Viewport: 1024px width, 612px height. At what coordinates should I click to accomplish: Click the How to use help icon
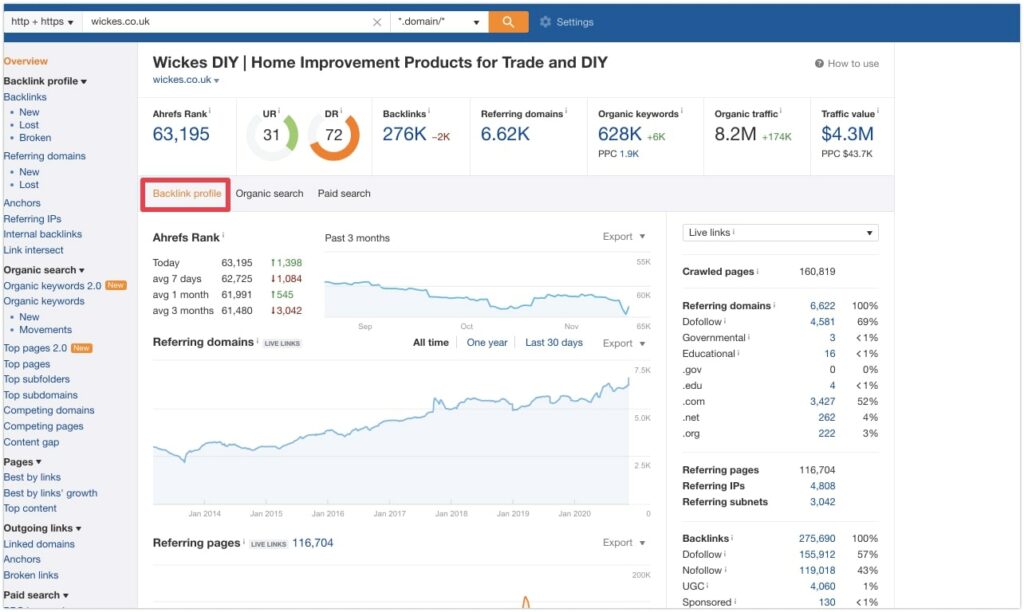click(819, 63)
